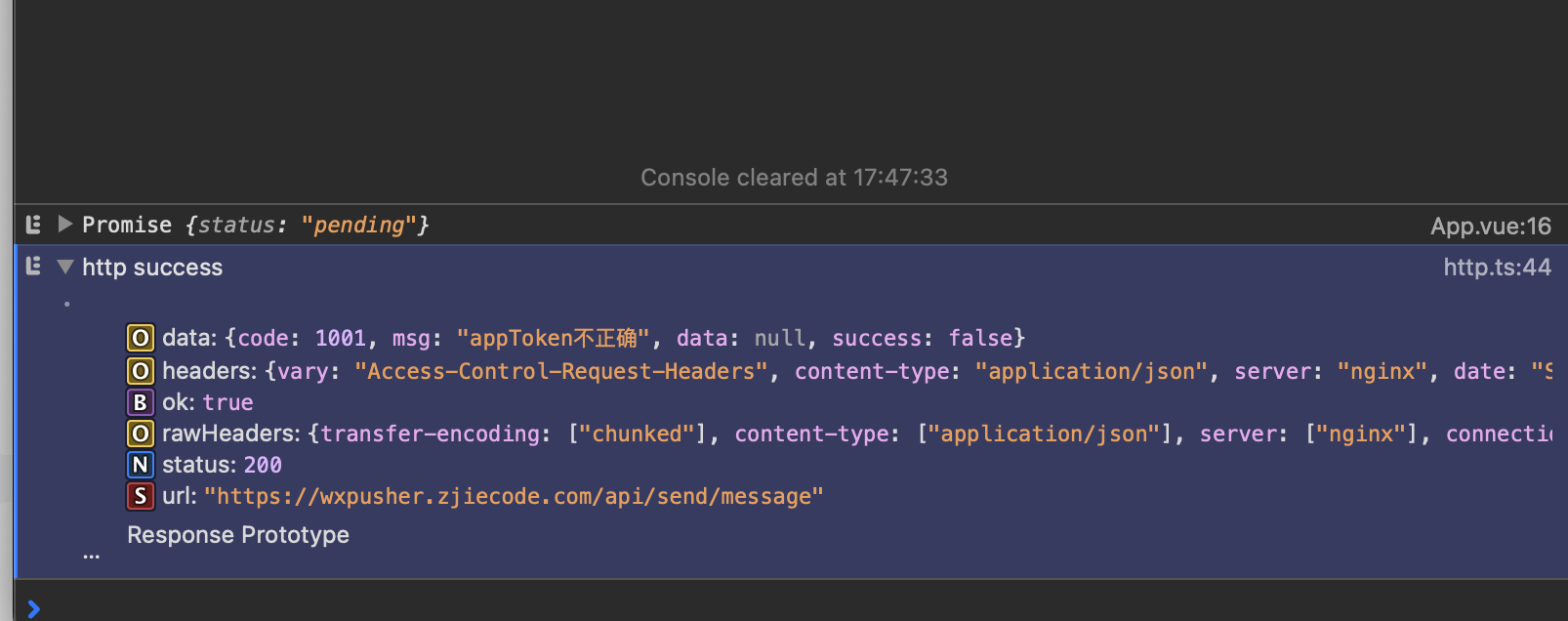This screenshot has width=1568, height=621.
Task: Click the N badge beside the status property
Action: pyautogui.click(x=141, y=464)
